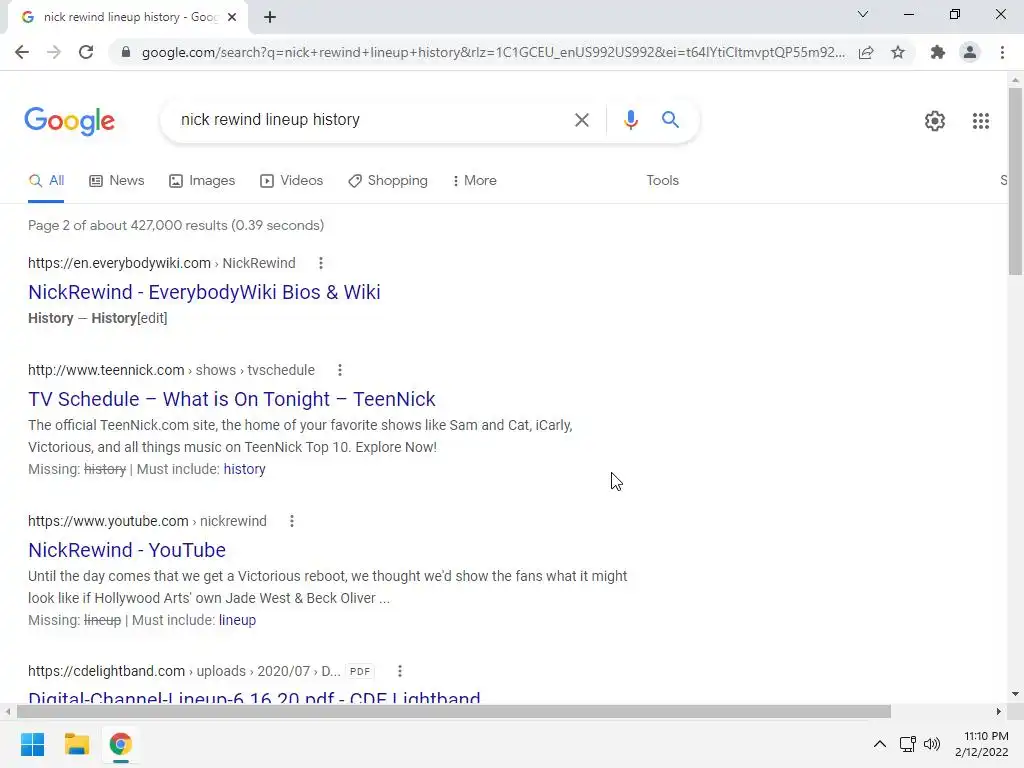Switch to the News tab
Viewport: 1024px width, 768px height.
[116, 181]
